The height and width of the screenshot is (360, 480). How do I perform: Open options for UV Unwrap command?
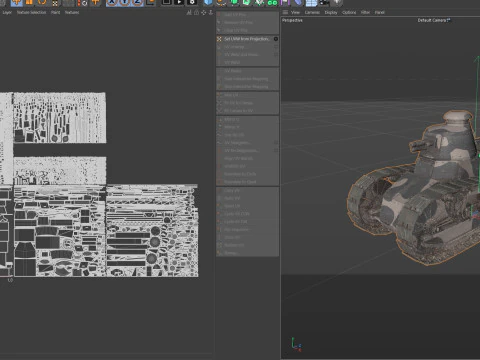click(276, 47)
